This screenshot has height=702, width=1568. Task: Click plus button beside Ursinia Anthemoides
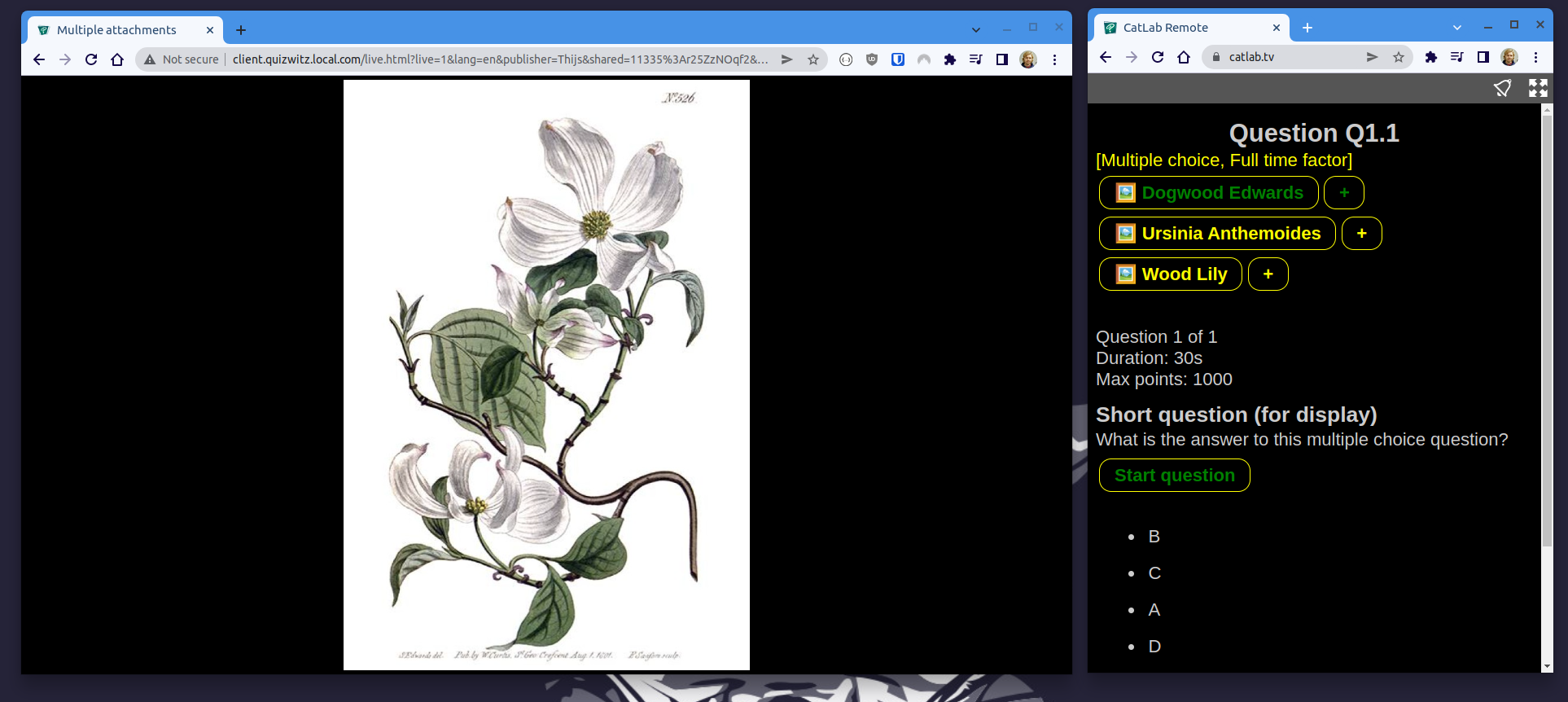click(x=1361, y=234)
